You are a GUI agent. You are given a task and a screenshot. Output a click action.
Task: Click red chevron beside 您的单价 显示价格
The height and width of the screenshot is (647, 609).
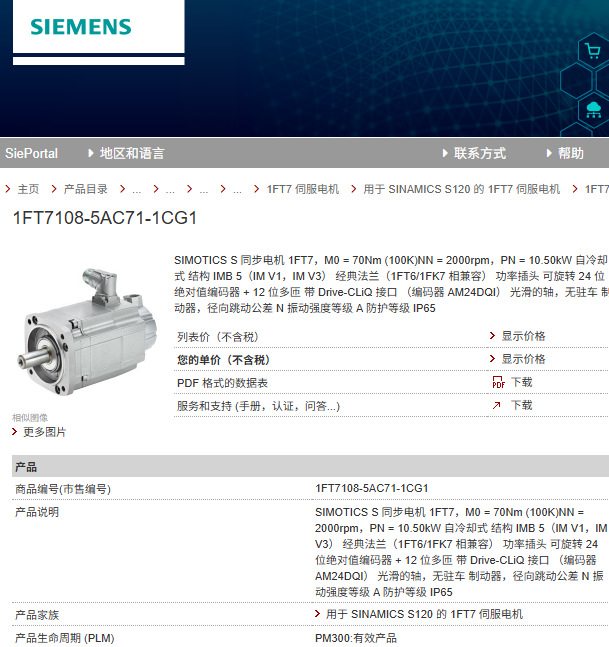[492, 359]
